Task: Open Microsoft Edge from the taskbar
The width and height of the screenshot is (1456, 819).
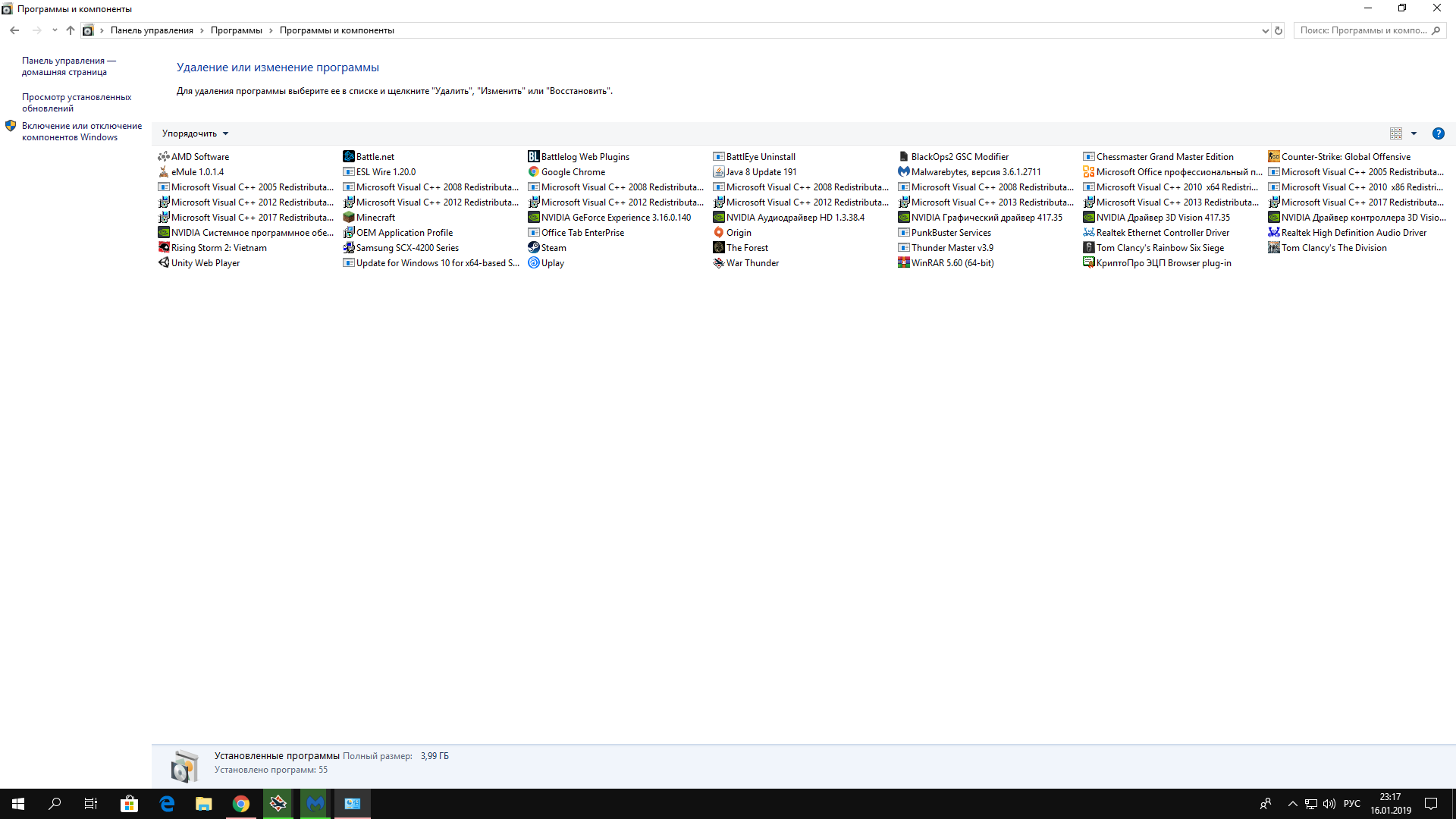Action: [x=167, y=804]
